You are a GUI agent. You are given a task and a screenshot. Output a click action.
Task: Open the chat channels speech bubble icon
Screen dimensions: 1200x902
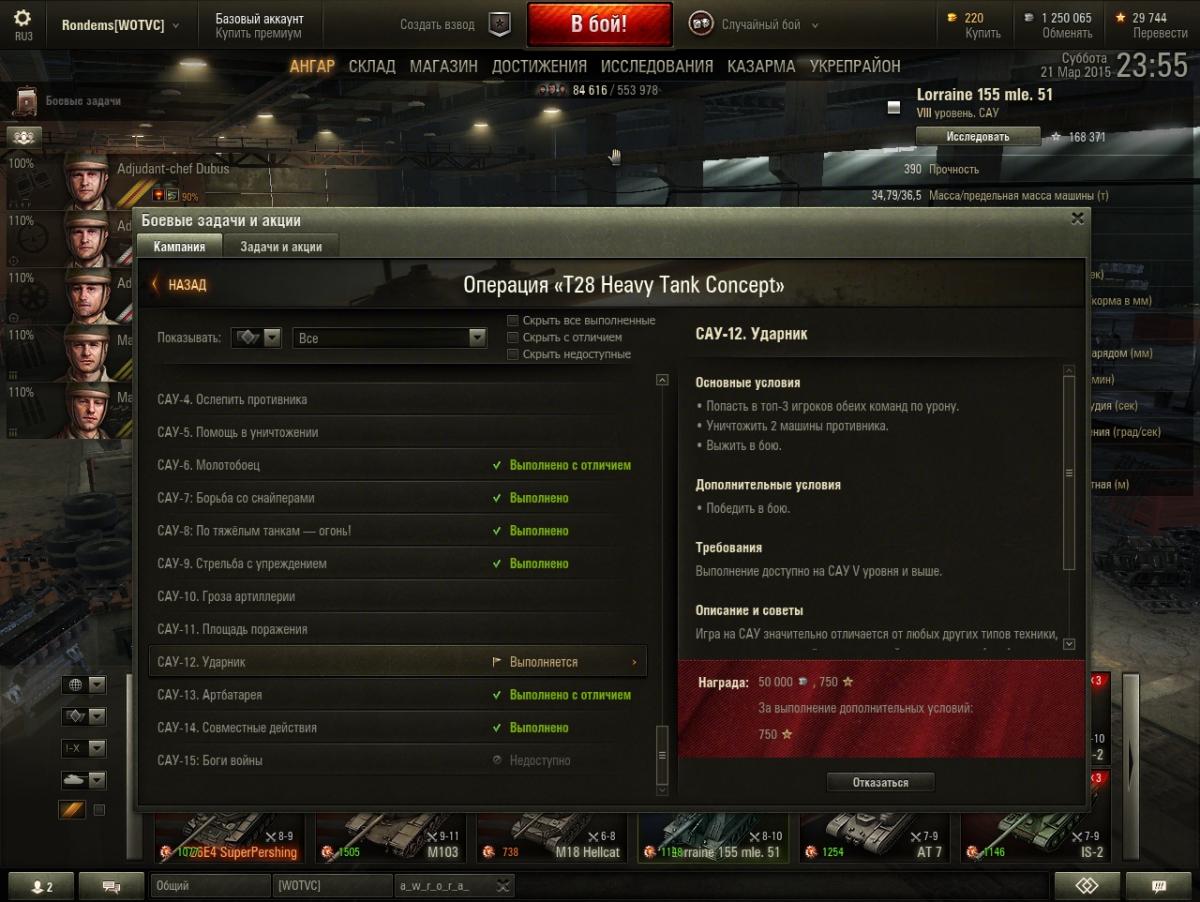point(111,886)
